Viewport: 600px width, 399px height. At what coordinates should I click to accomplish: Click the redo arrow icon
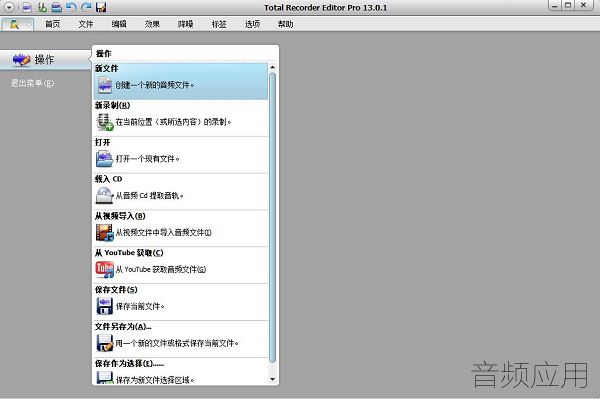click(x=86, y=7)
